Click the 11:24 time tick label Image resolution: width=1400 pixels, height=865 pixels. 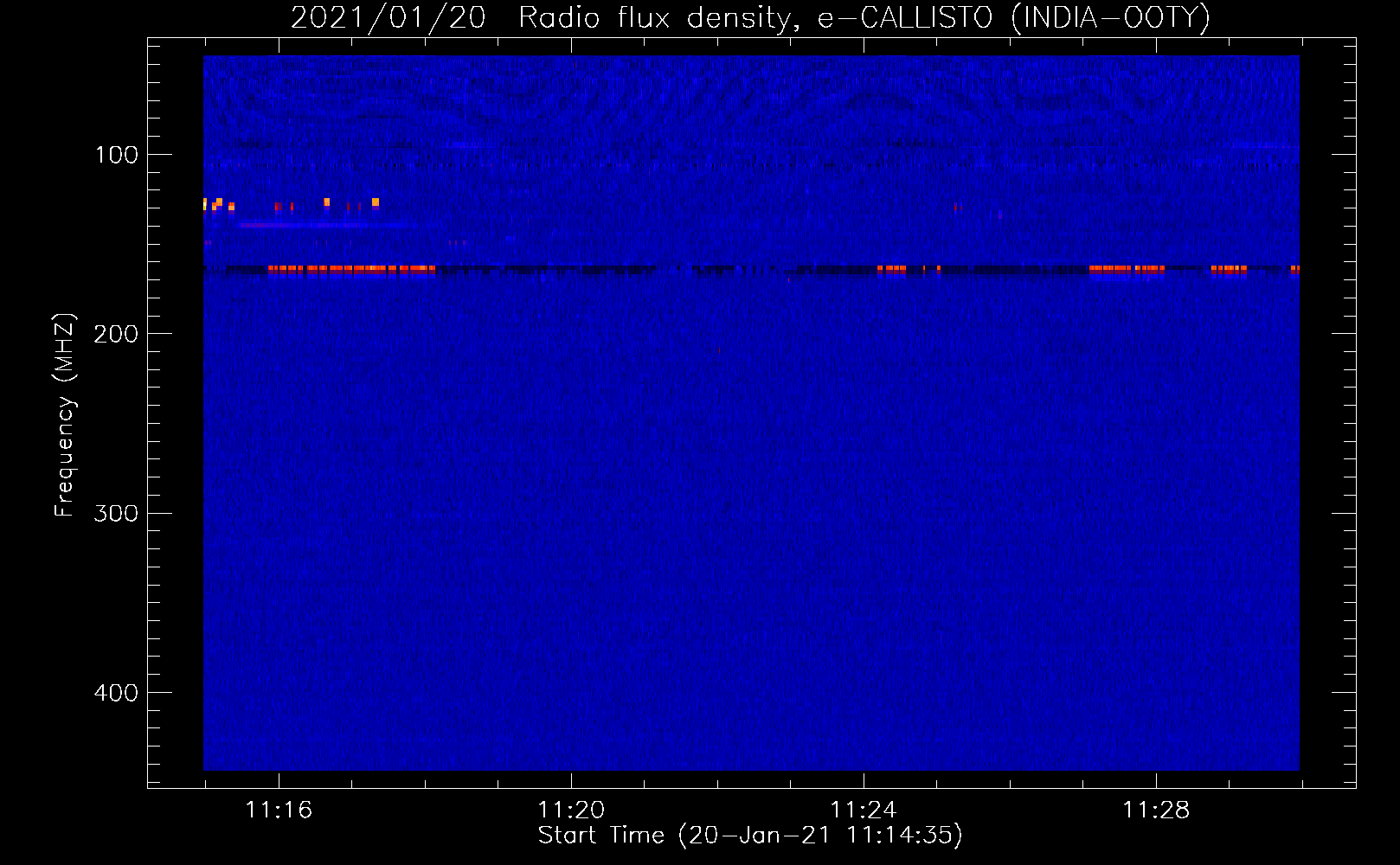coord(864,811)
